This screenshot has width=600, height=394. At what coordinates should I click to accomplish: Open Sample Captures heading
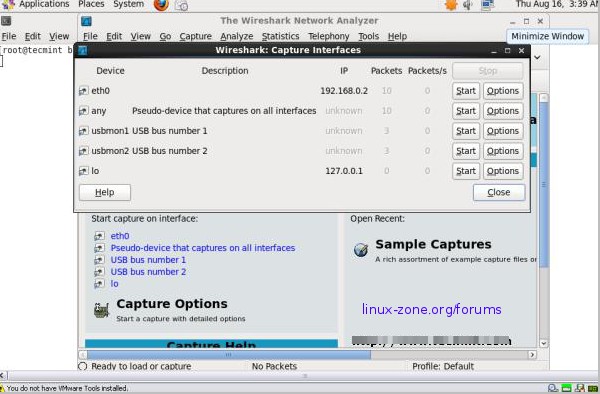[433, 244]
